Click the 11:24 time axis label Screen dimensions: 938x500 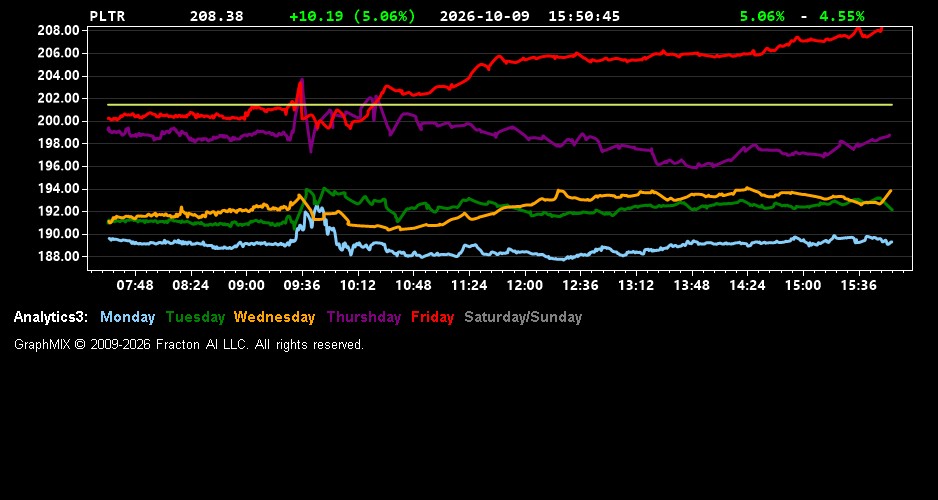469,285
